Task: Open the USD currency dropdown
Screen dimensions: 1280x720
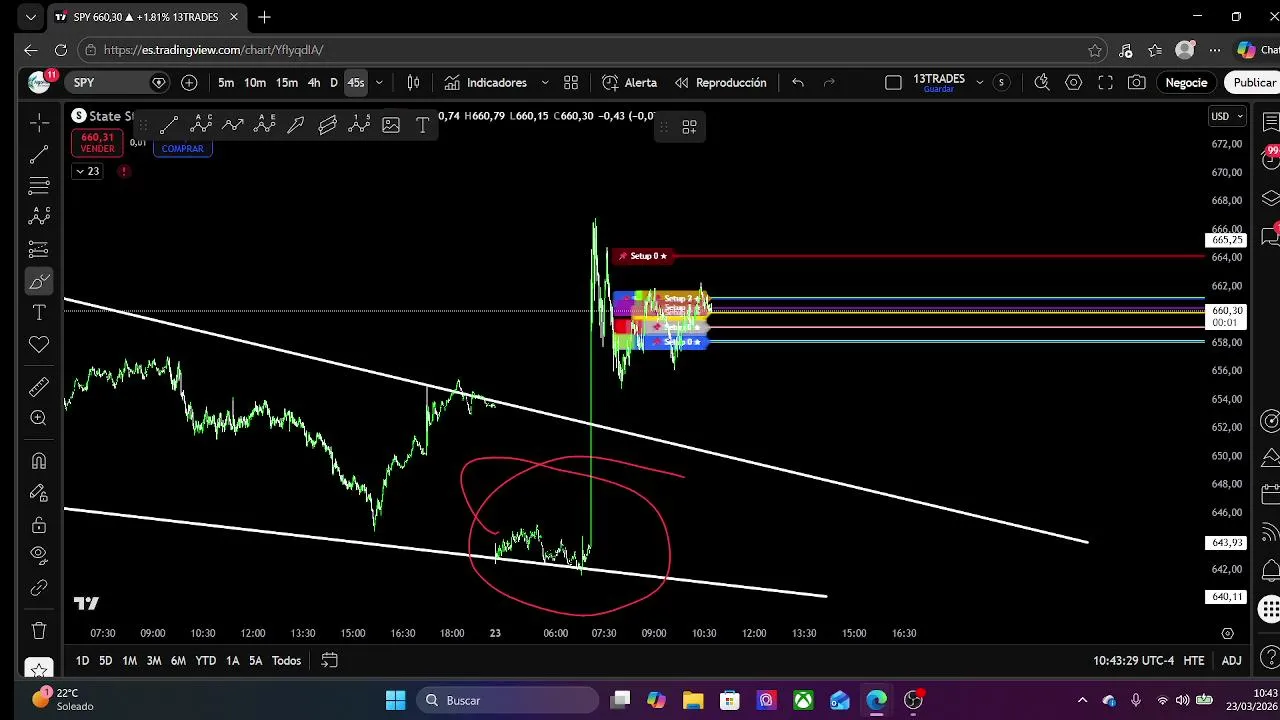Action: [x=1227, y=116]
